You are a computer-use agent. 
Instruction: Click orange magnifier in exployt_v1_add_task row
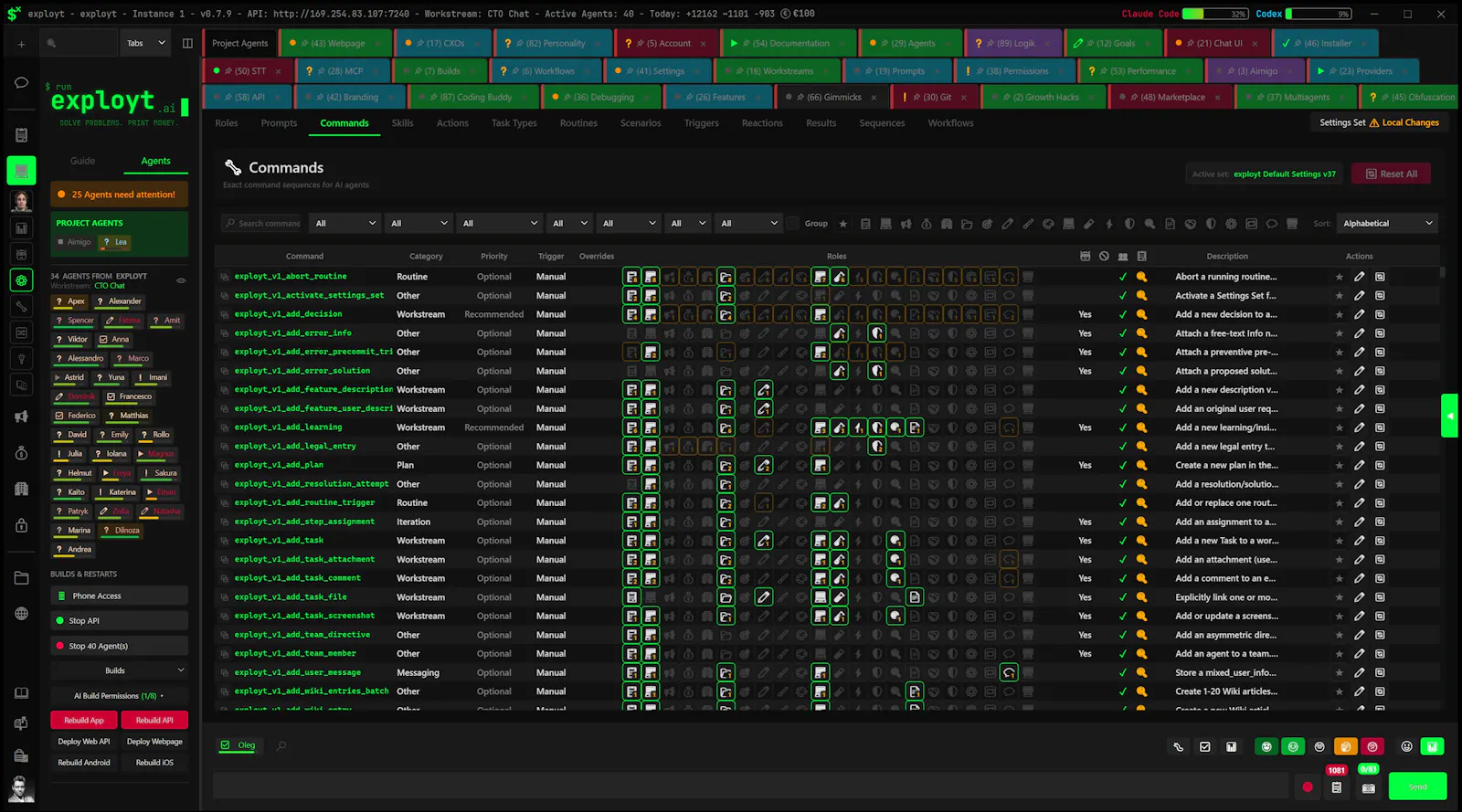pos(1141,541)
